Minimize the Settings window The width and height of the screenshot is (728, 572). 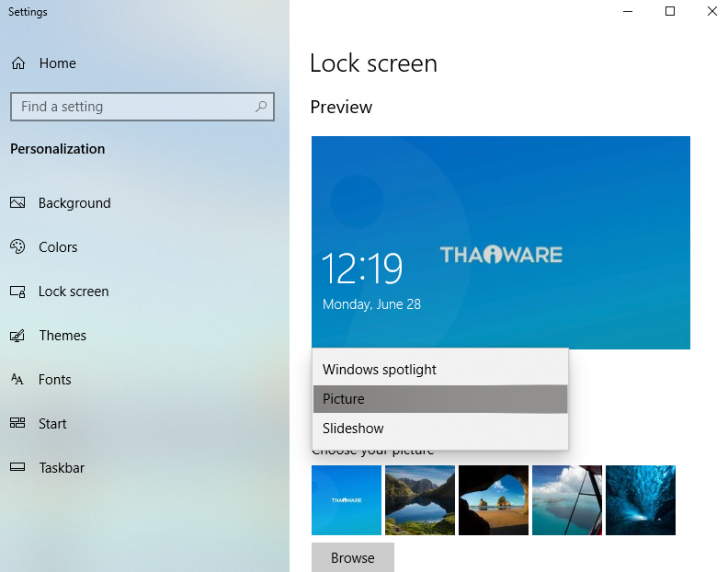pyautogui.click(x=628, y=11)
